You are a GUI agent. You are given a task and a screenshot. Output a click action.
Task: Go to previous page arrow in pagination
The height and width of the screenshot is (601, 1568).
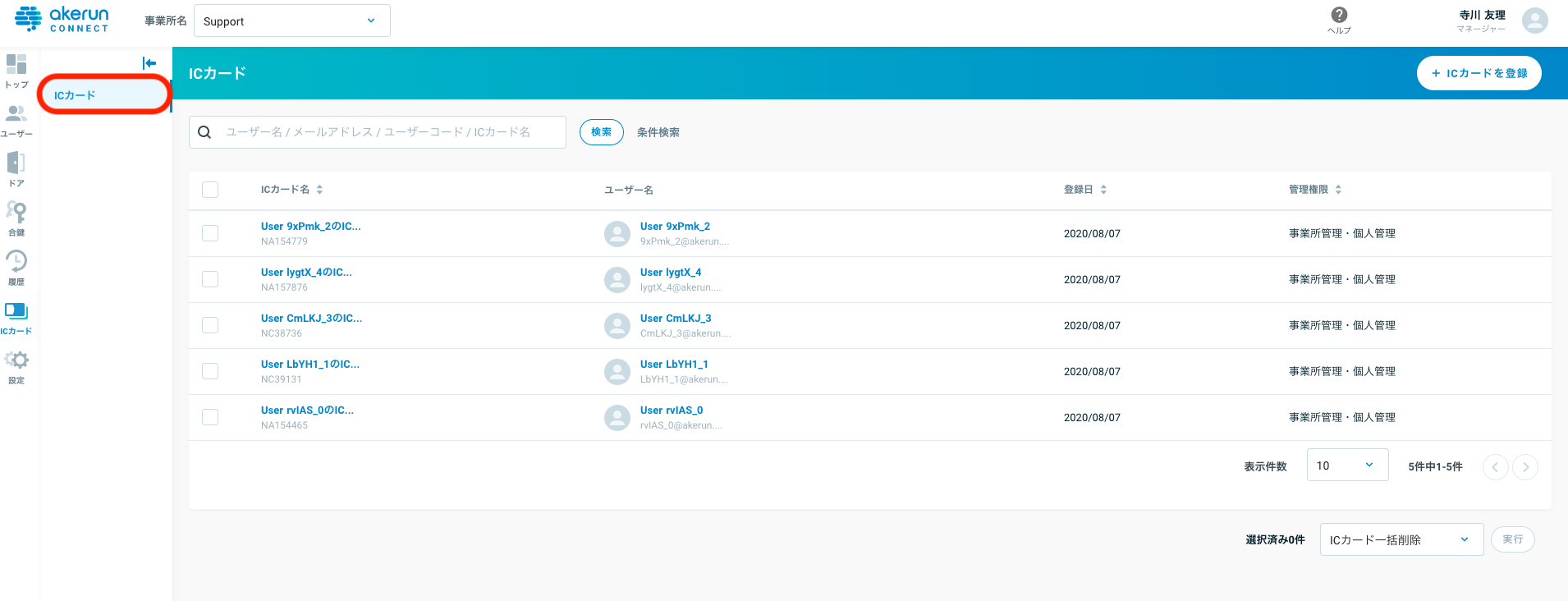[1495, 467]
